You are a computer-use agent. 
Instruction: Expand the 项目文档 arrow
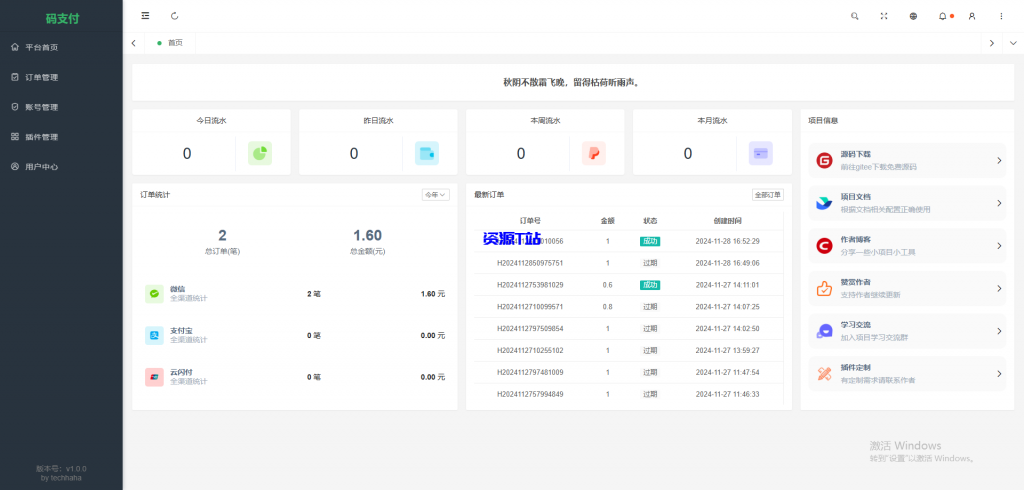[x=999, y=203]
